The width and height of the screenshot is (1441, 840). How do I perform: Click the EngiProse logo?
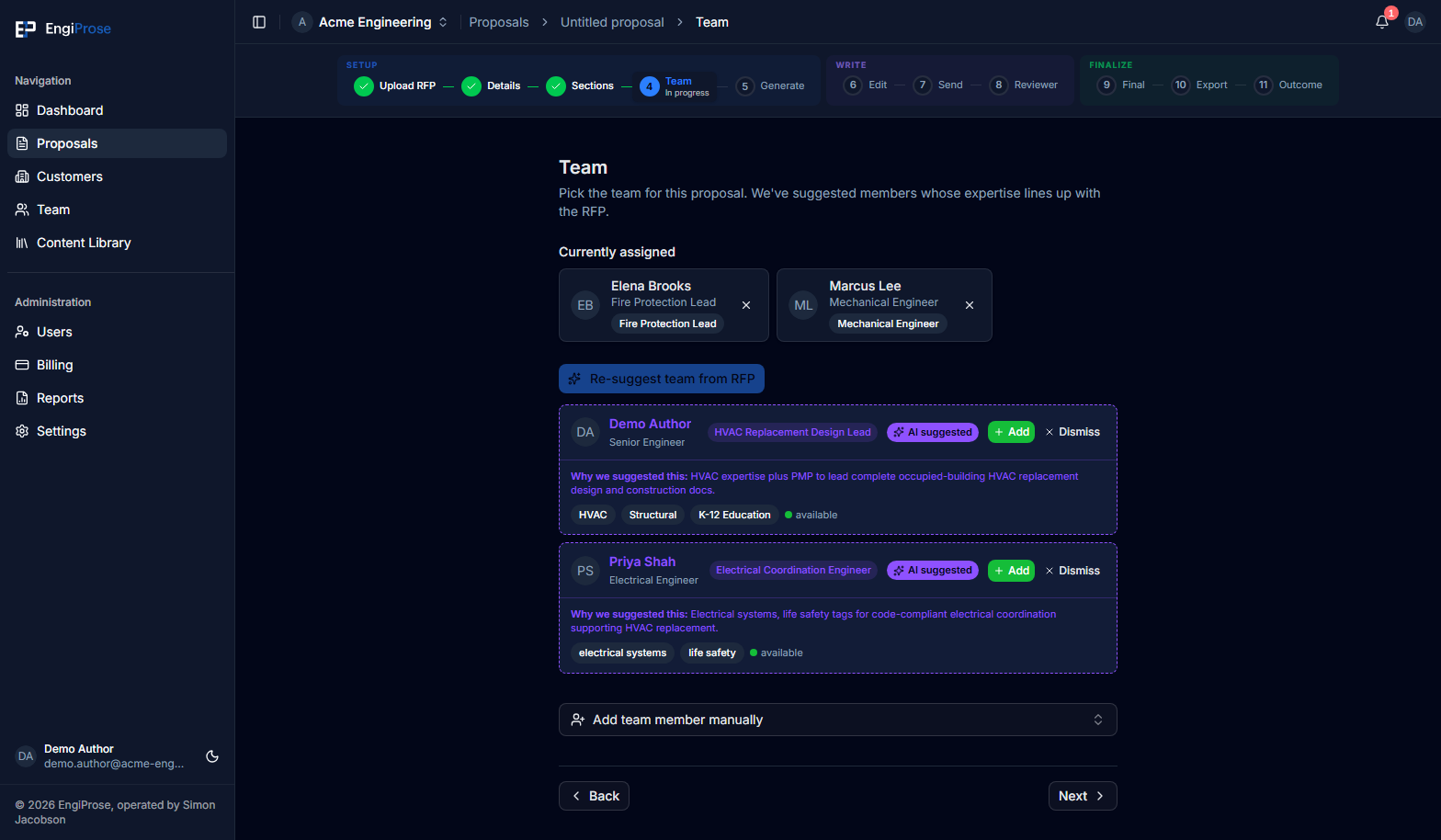[x=62, y=28]
